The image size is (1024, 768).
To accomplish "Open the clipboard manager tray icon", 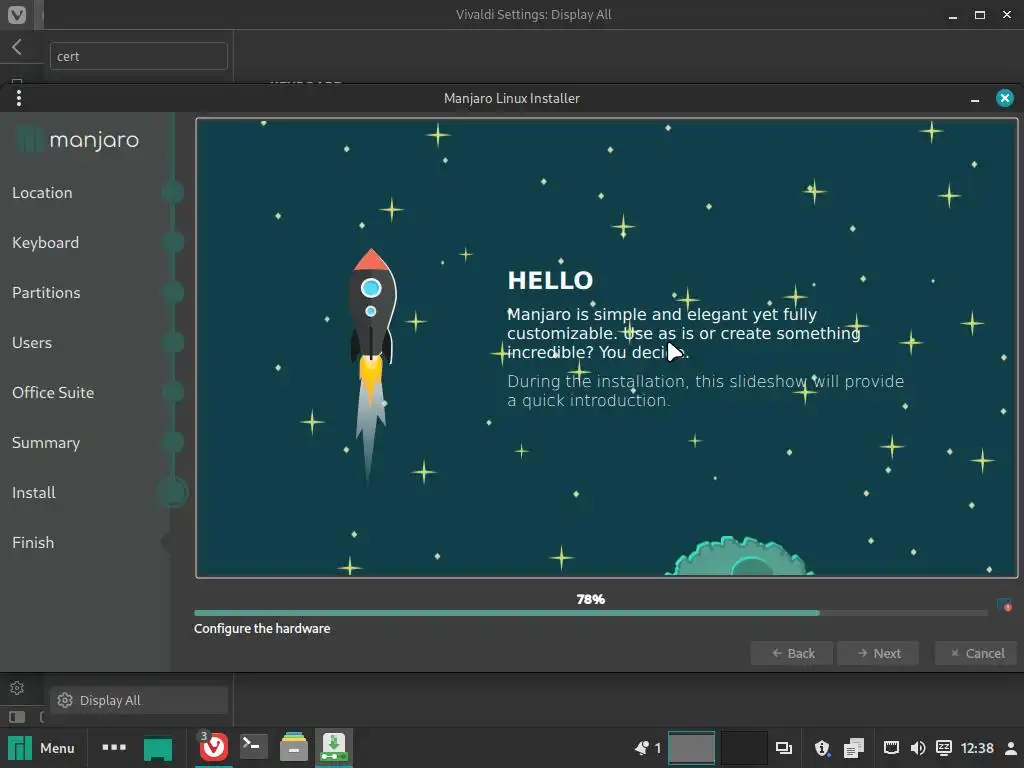I will pyautogui.click(x=854, y=748).
